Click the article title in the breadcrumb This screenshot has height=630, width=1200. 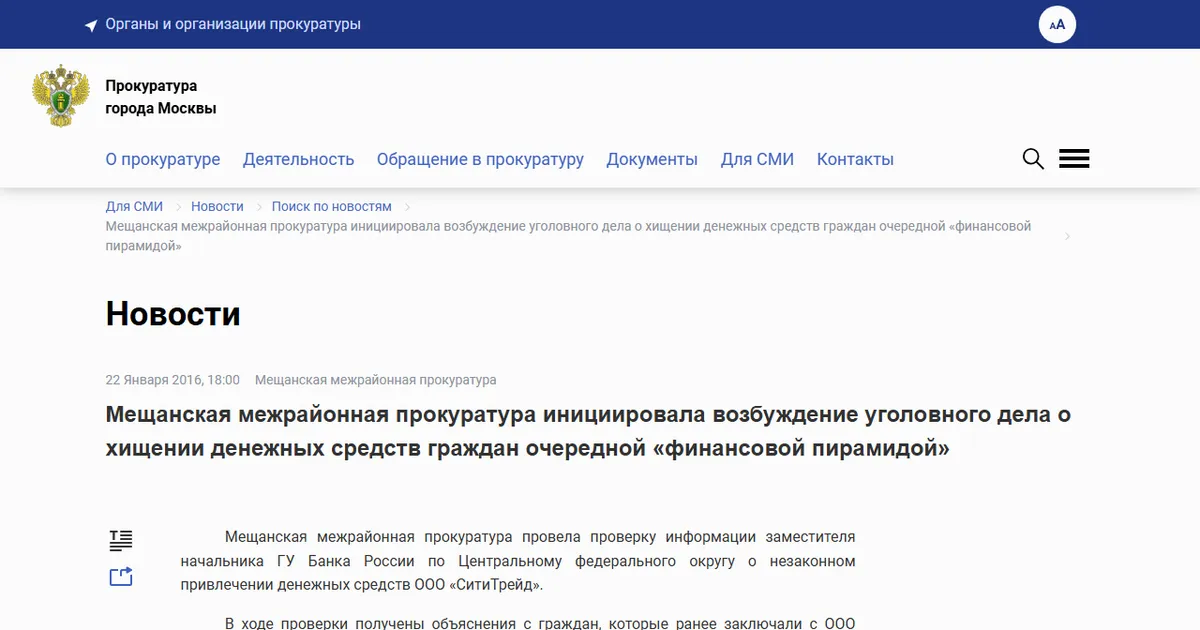pos(568,236)
